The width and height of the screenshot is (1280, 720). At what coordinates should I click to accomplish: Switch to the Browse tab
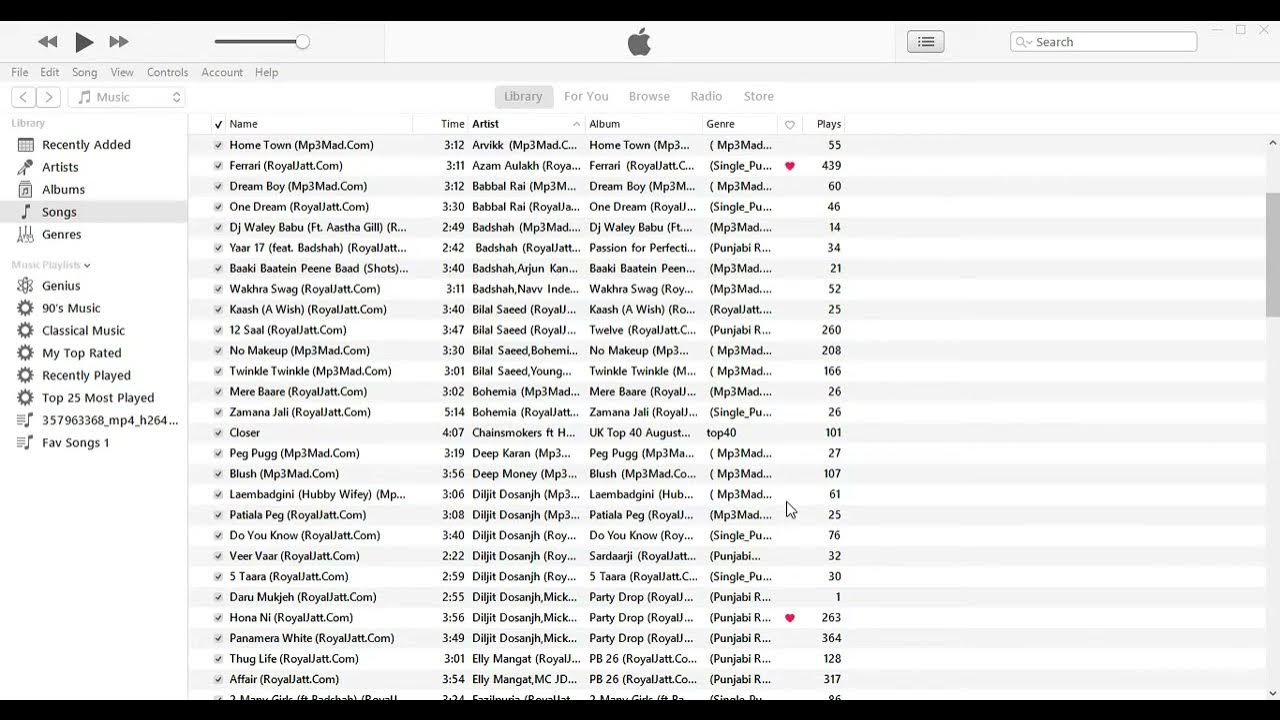(x=649, y=96)
